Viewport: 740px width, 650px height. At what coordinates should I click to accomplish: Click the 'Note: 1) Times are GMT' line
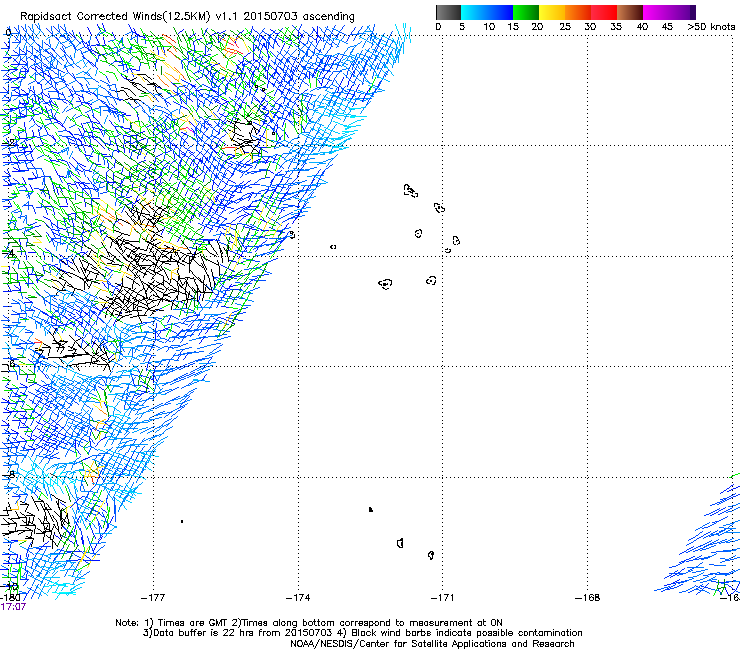[x=173, y=623]
